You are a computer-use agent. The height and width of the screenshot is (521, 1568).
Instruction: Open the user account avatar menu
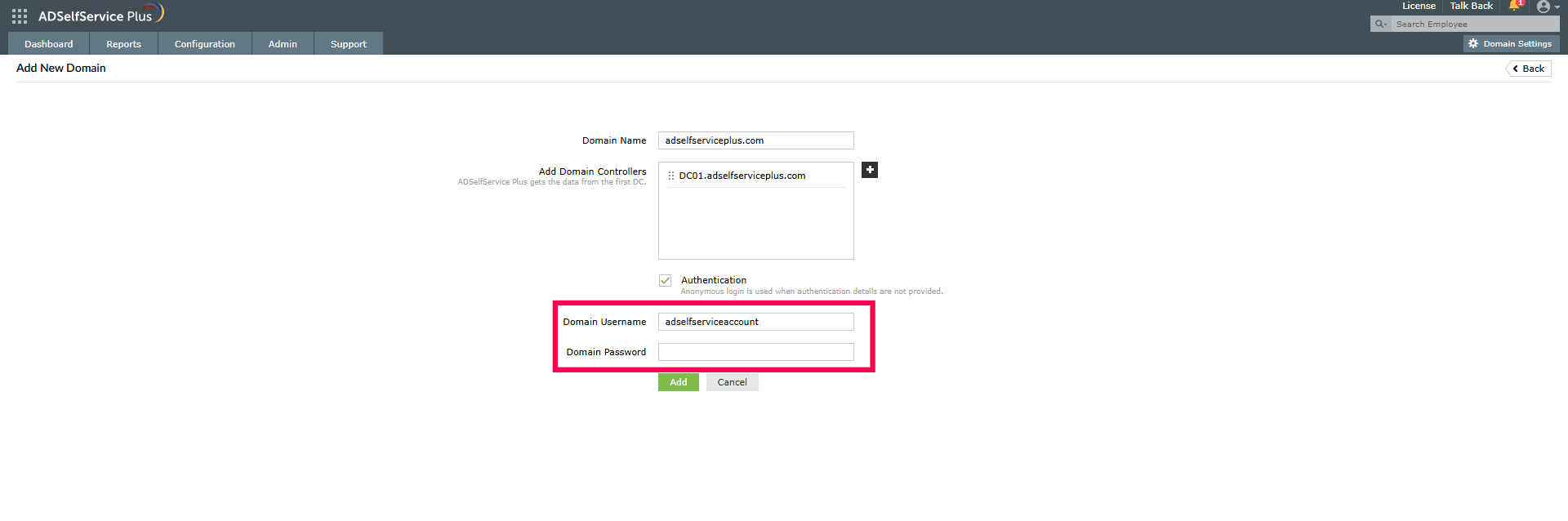pyautogui.click(x=1548, y=7)
